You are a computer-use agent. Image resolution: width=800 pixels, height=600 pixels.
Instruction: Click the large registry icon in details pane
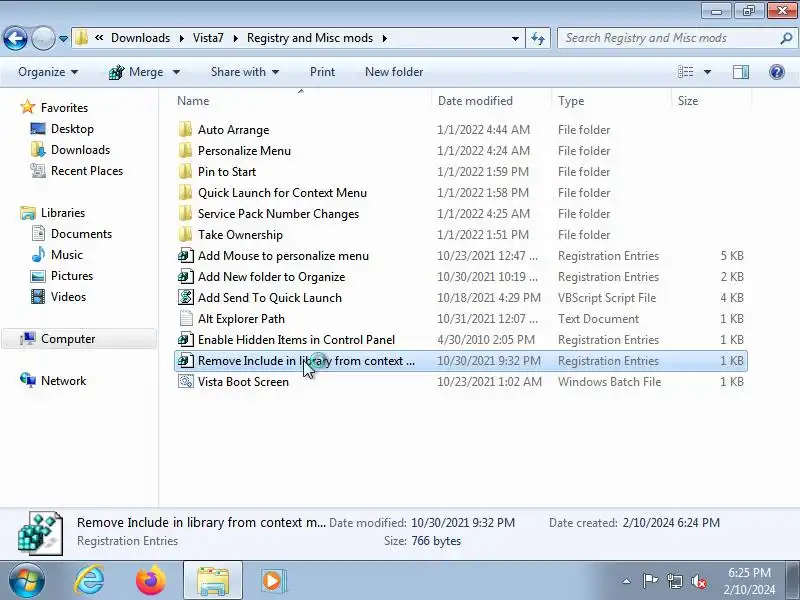40,533
